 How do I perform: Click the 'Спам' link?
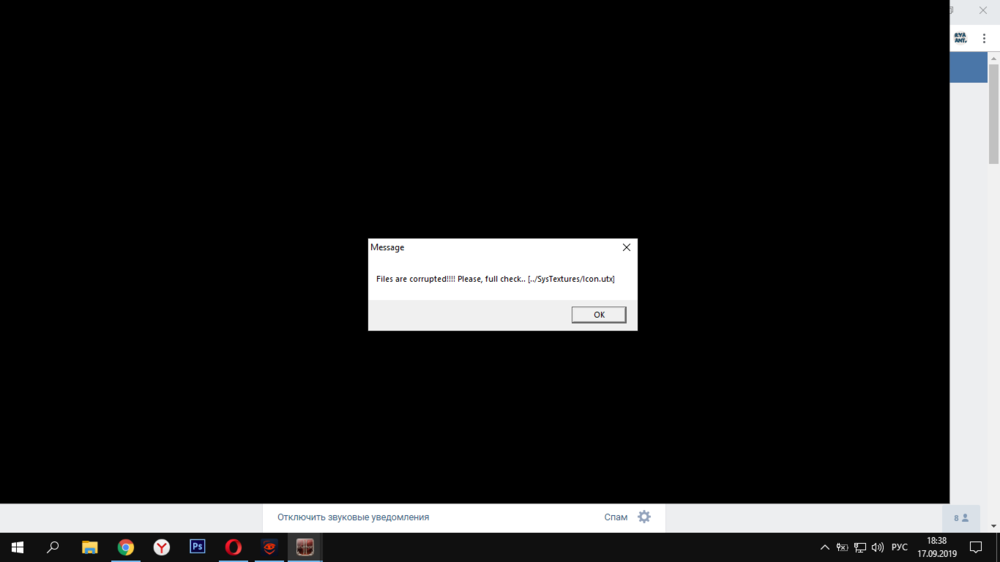(x=615, y=517)
